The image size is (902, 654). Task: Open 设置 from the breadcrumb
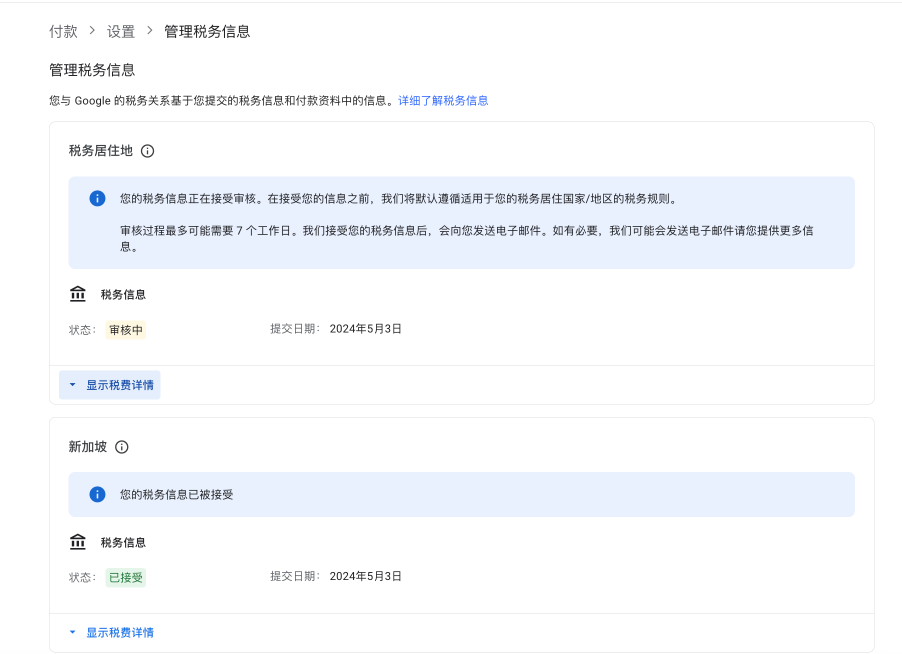point(121,31)
